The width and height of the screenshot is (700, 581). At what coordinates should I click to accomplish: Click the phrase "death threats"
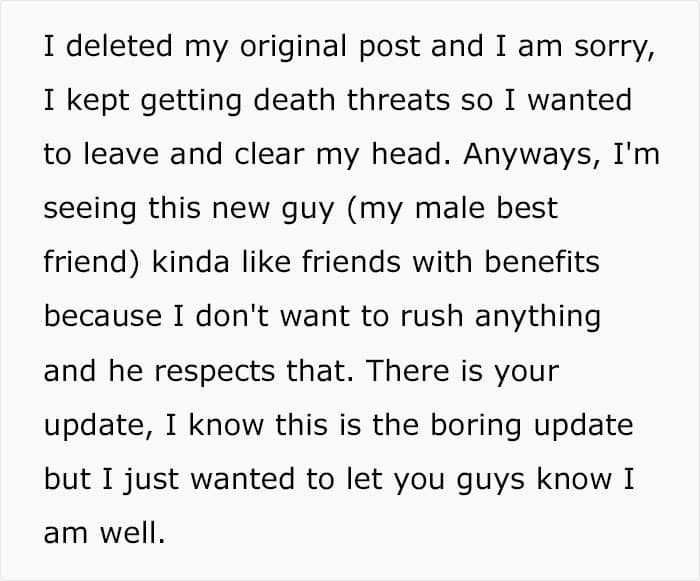pos(352,99)
